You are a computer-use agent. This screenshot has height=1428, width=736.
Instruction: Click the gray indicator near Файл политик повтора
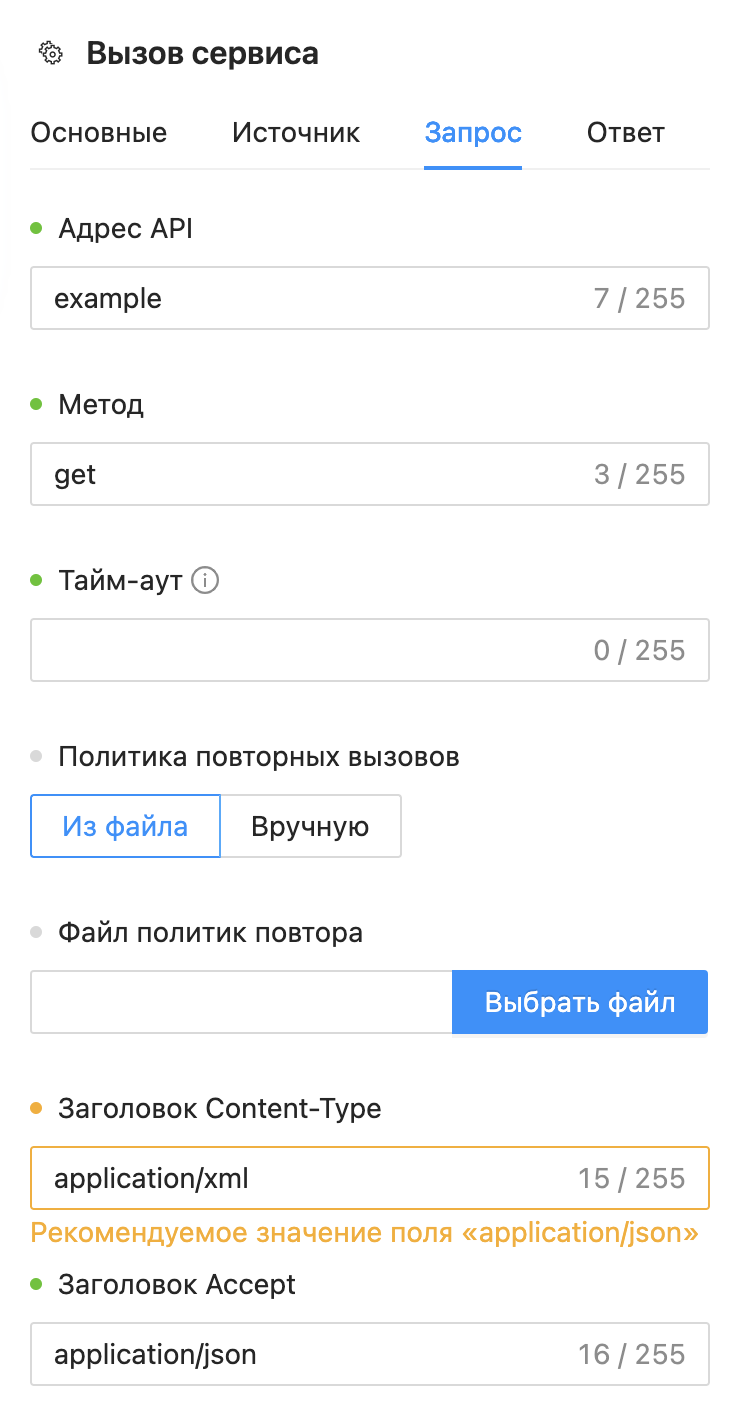click(37, 932)
